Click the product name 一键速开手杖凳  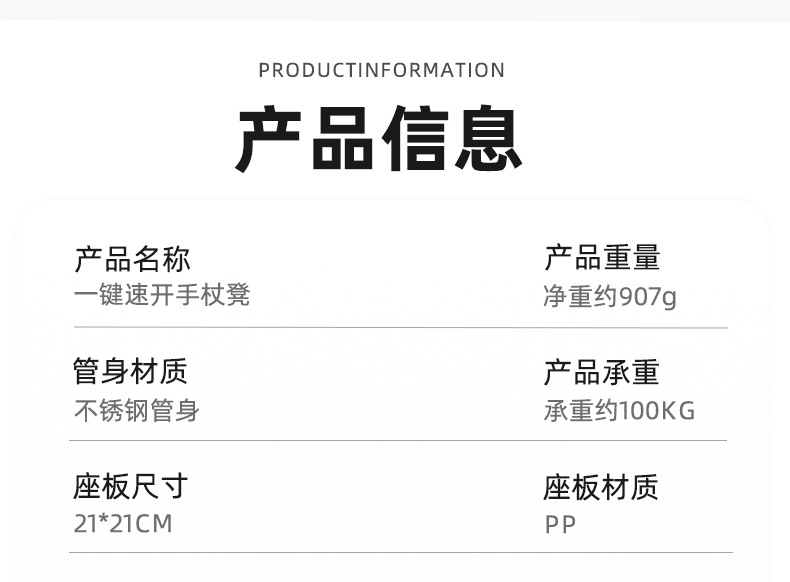[162, 296]
